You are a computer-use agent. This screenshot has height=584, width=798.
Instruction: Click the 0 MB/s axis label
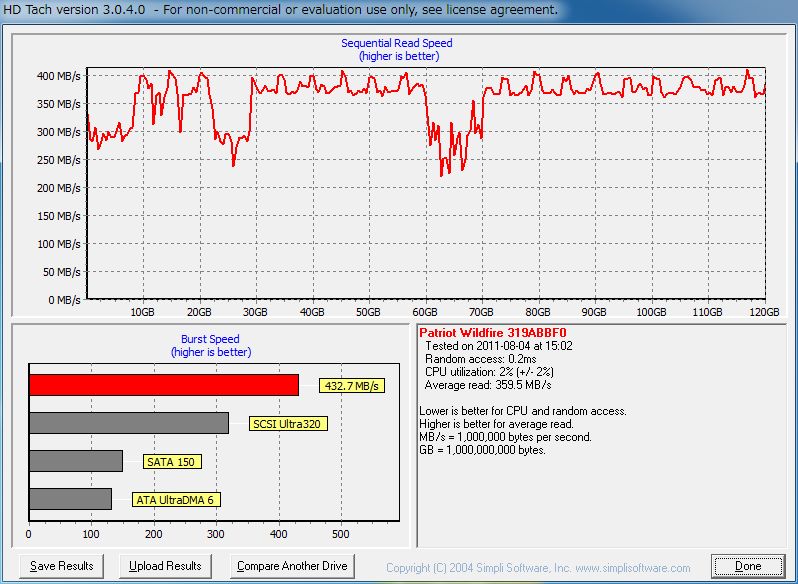coord(65,300)
